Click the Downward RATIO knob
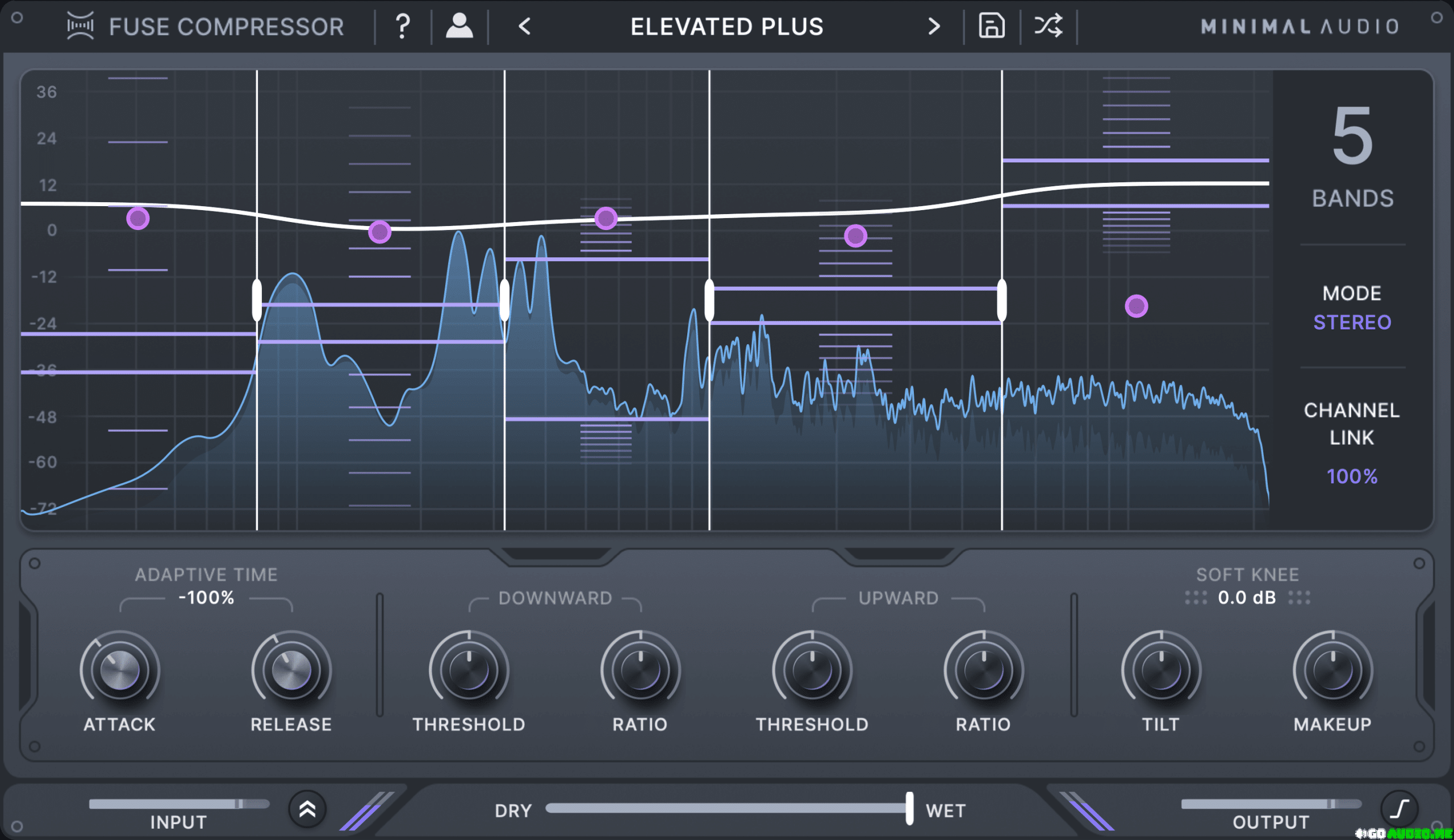 pyautogui.click(x=640, y=670)
